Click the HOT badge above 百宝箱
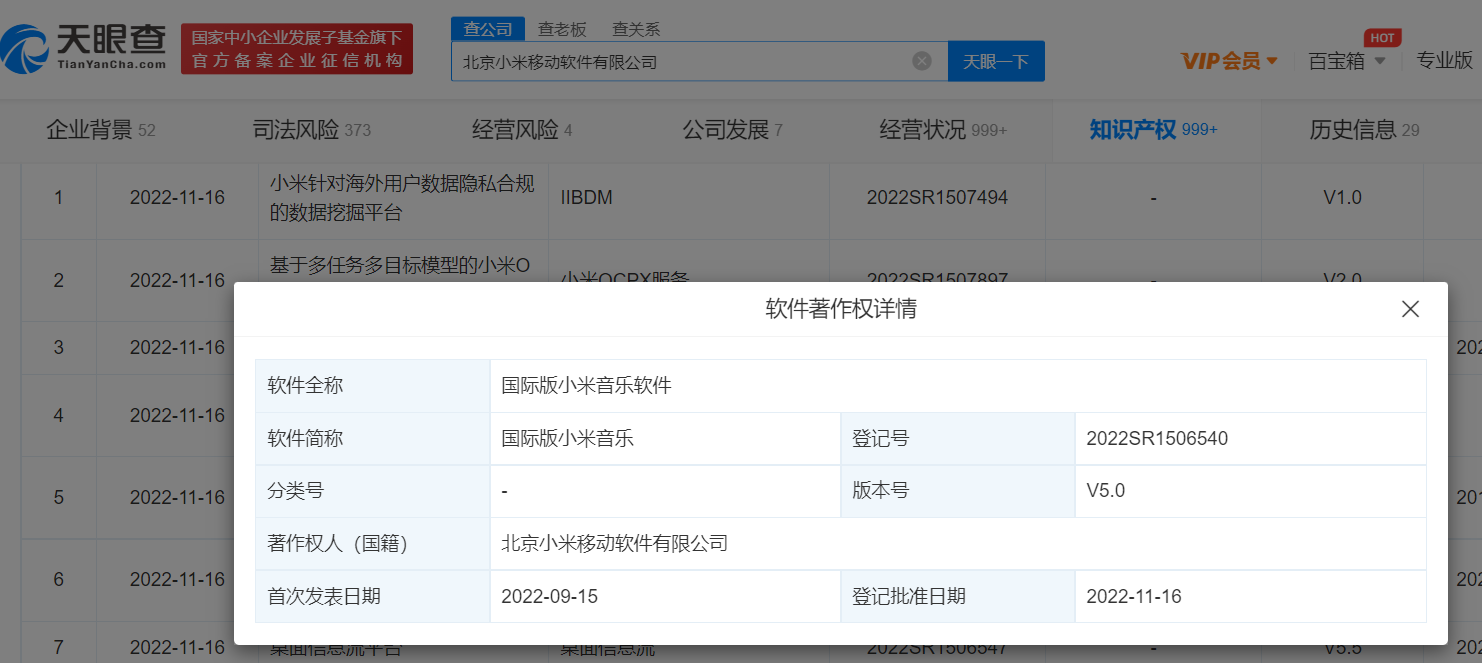This screenshot has width=1482, height=663. (1383, 38)
